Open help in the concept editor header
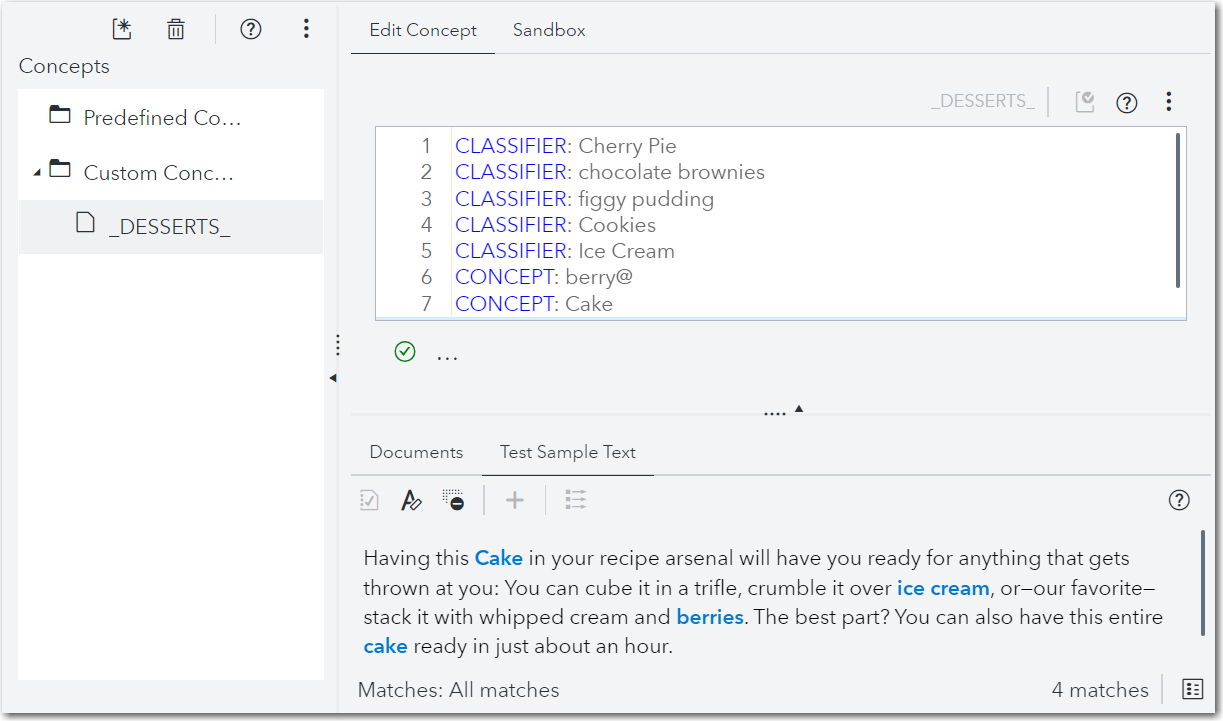Image resolution: width=1223 pixels, height=721 pixels. pyautogui.click(x=1127, y=101)
